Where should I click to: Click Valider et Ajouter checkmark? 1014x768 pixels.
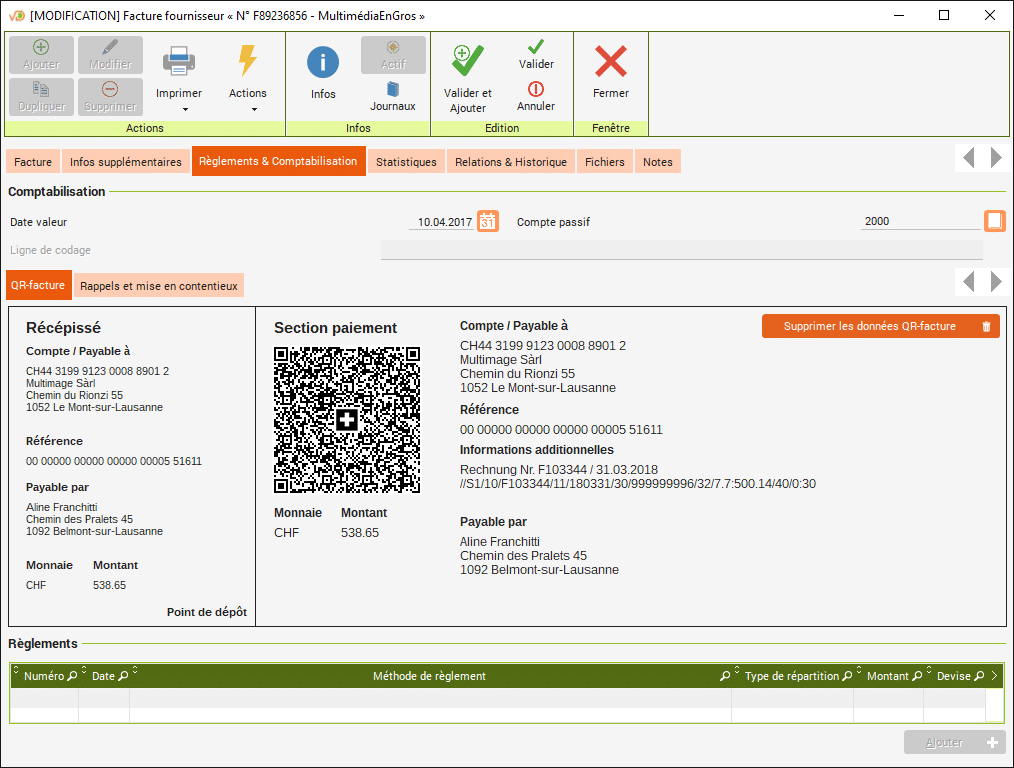467,61
